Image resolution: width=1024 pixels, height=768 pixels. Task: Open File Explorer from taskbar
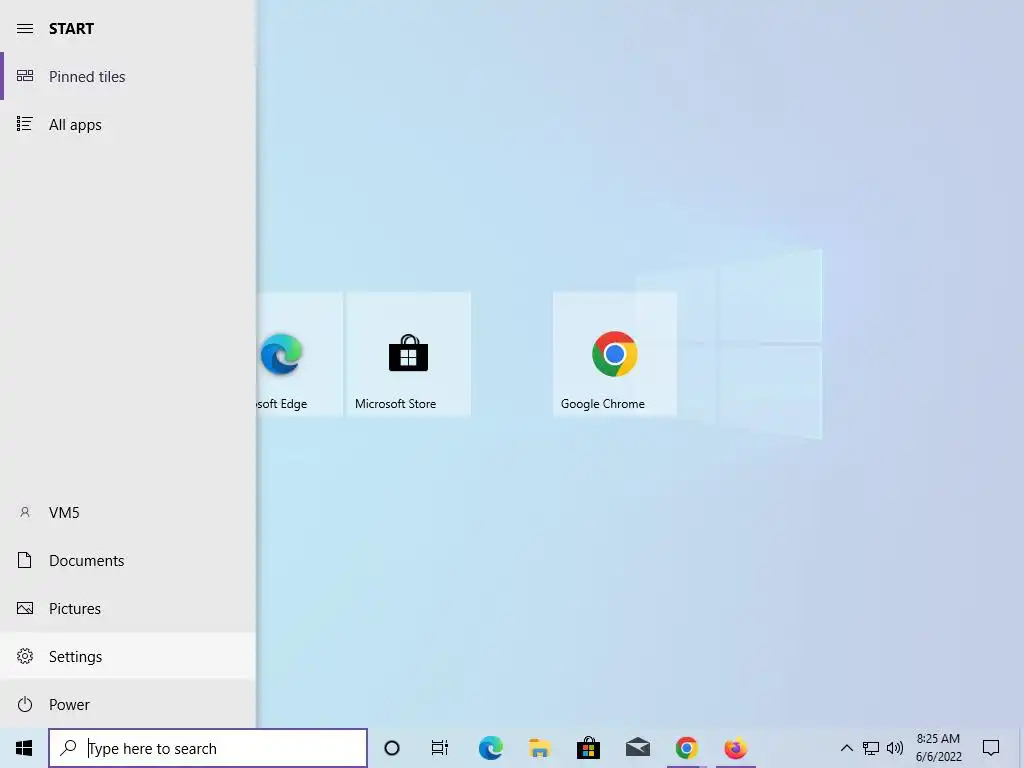tap(539, 748)
